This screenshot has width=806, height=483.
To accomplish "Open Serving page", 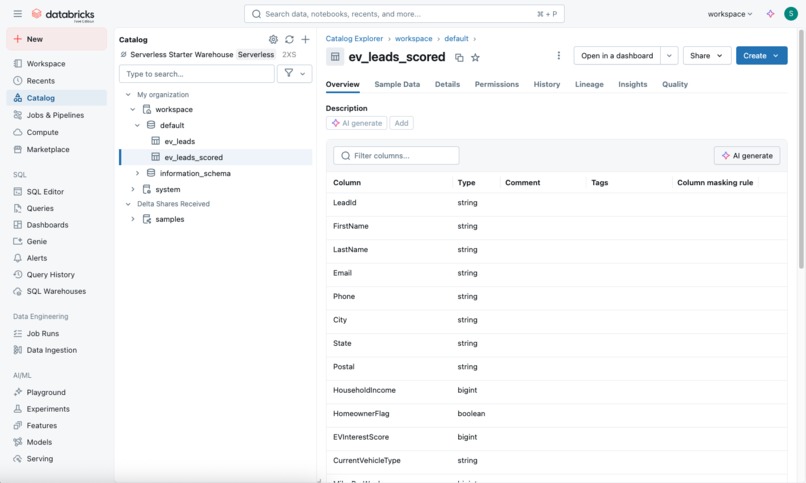I will tap(57, 458).
